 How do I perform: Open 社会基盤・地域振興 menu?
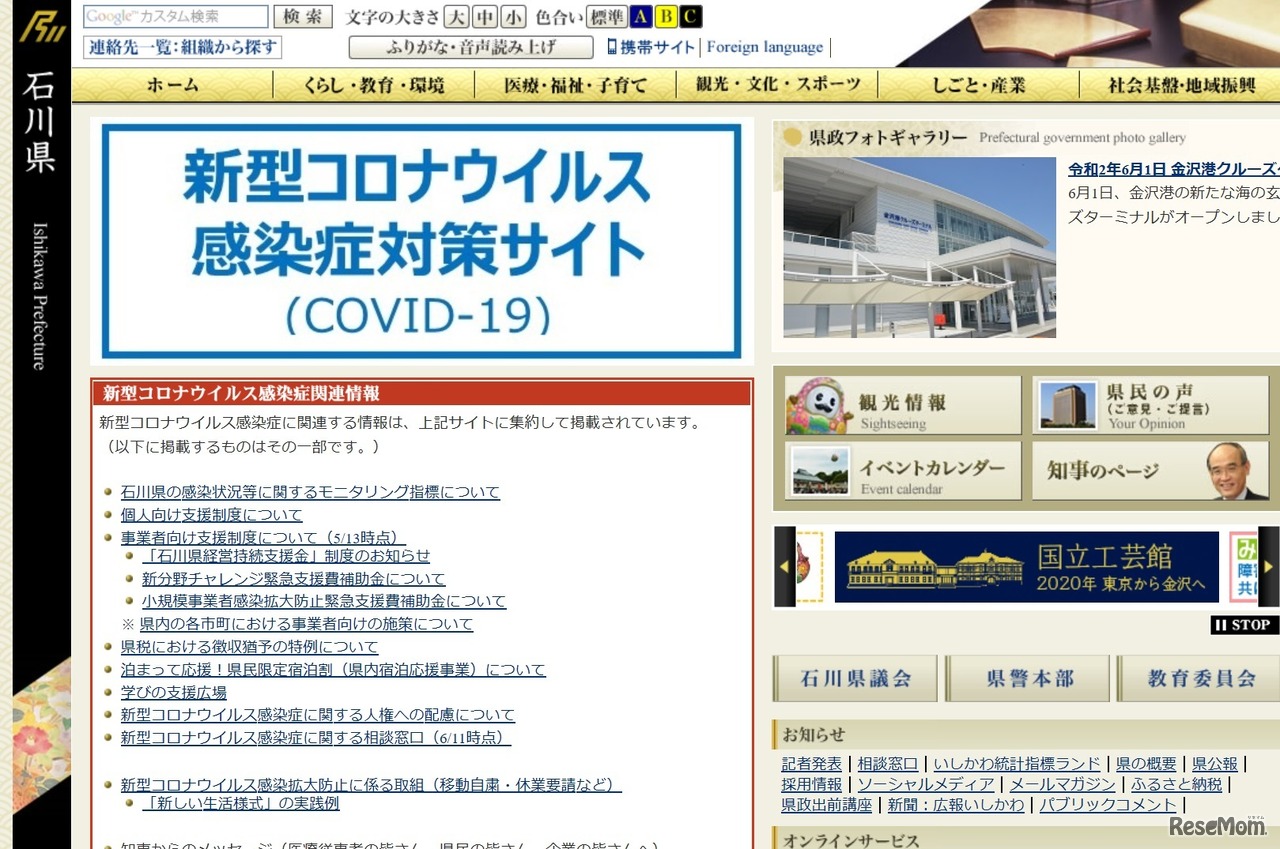tap(1181, 86)
